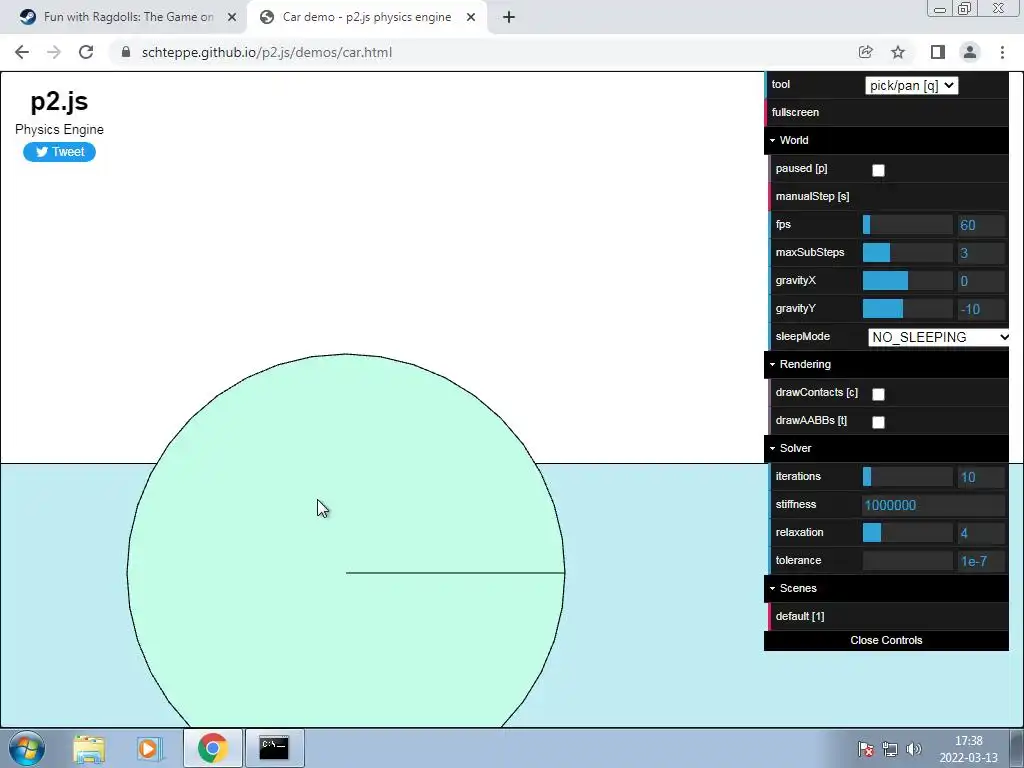1024x768 pixels.
Task: Share this page using the share icon
Action: tap(865, 52)
